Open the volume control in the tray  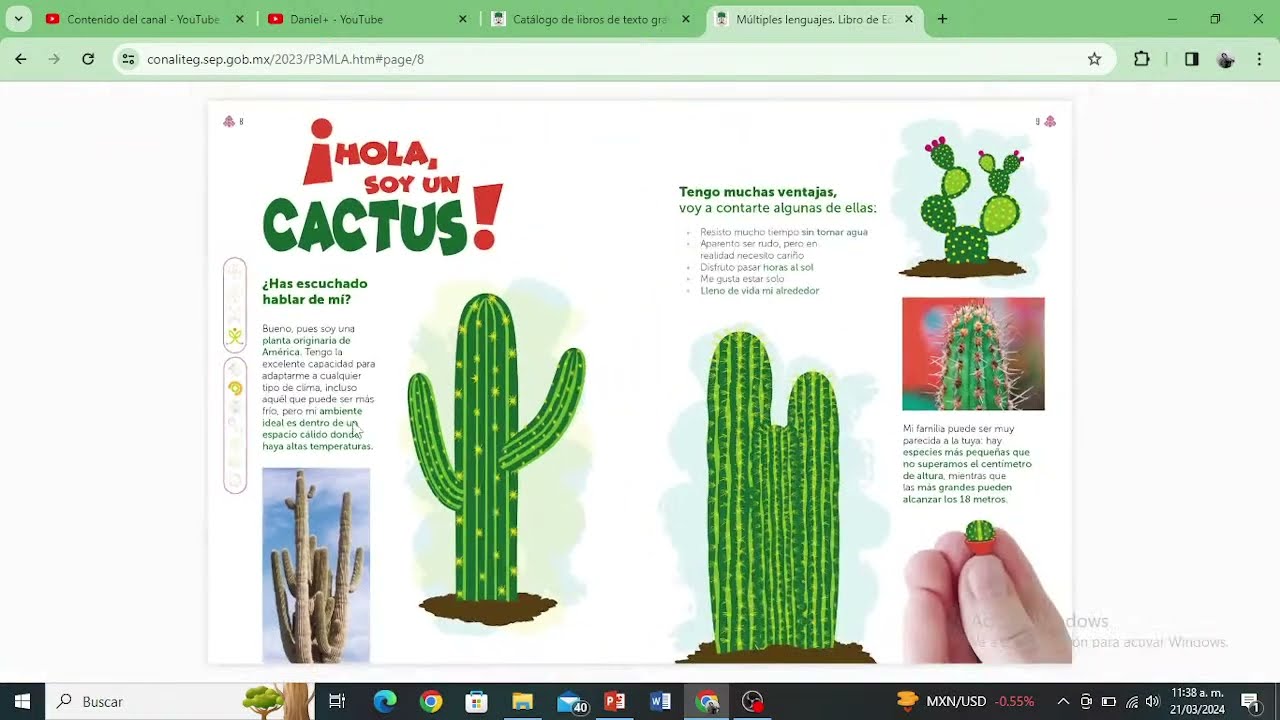point(1152,702)
